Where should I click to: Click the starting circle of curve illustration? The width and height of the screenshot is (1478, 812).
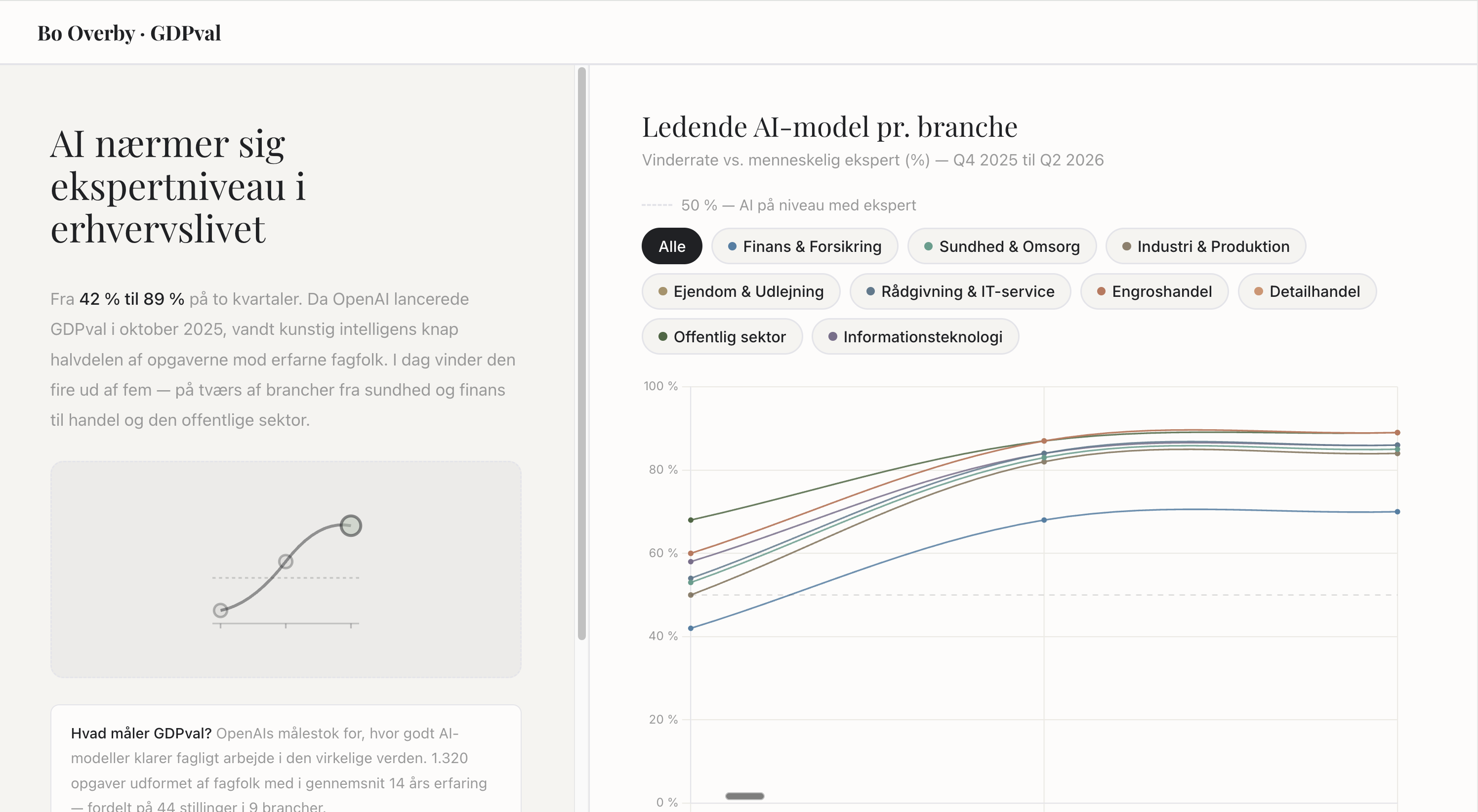tap(220, 610)
